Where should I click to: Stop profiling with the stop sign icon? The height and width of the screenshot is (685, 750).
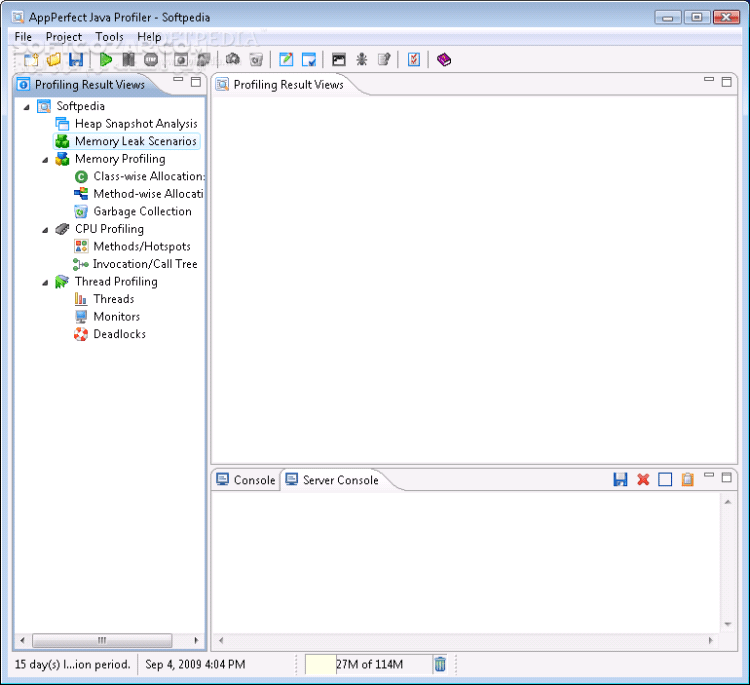151,60
